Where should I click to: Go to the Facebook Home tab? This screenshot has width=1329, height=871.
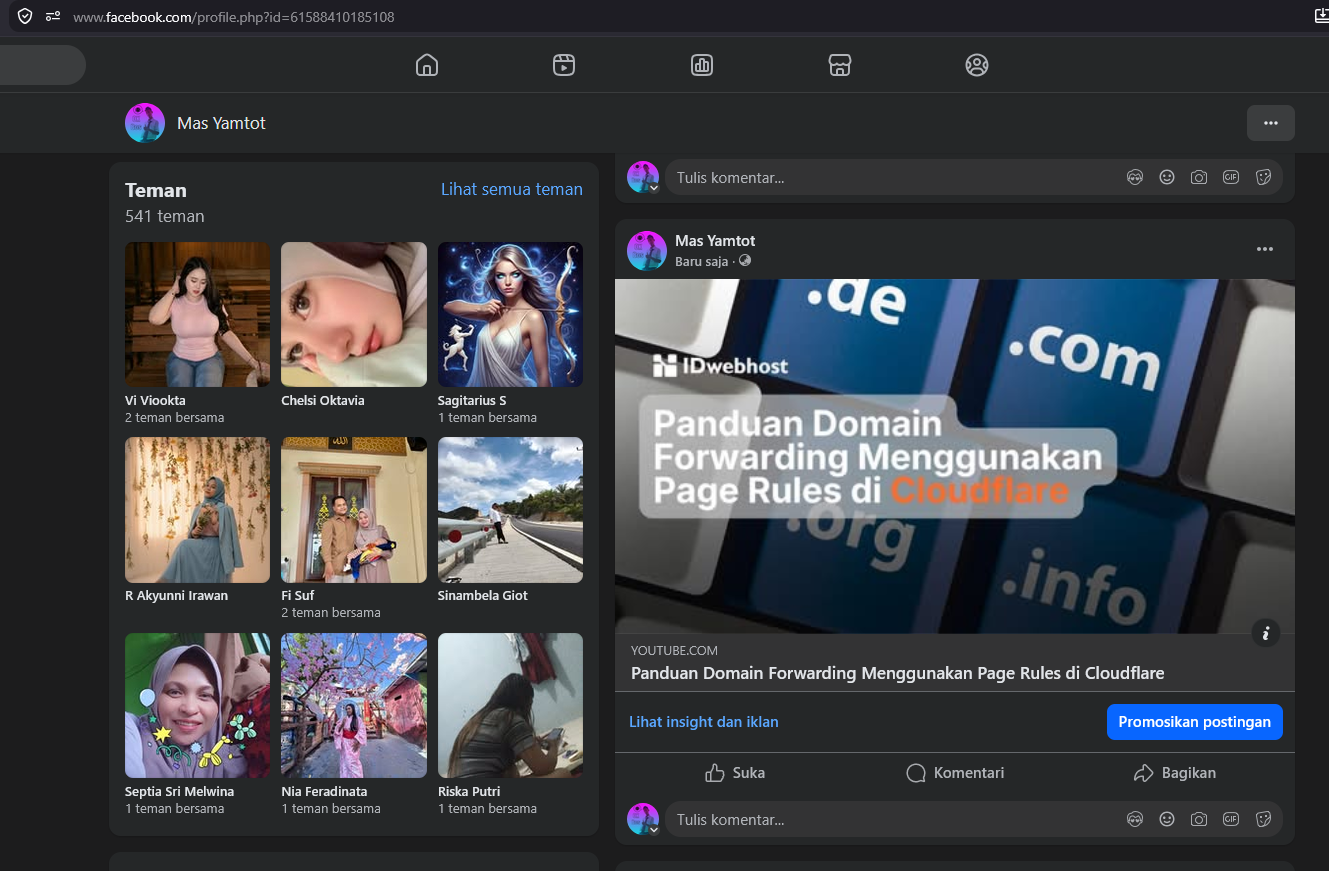coord(427,65)
